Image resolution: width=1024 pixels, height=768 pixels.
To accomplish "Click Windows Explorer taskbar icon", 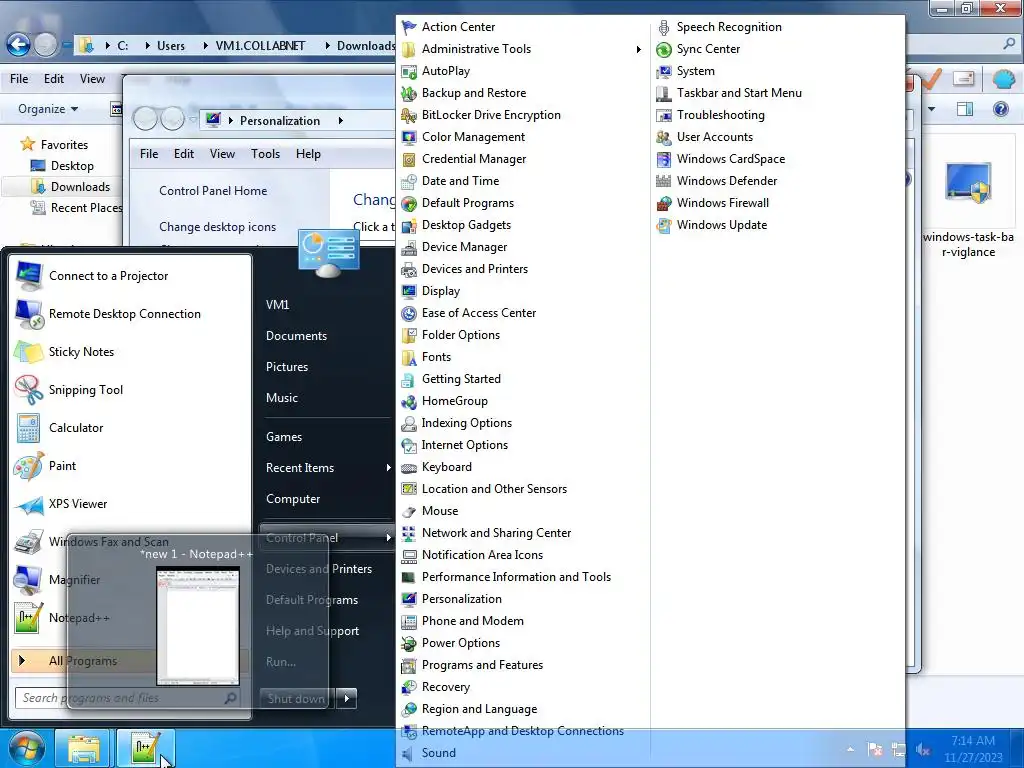I will pyautogui.click(x=84, y=748).
